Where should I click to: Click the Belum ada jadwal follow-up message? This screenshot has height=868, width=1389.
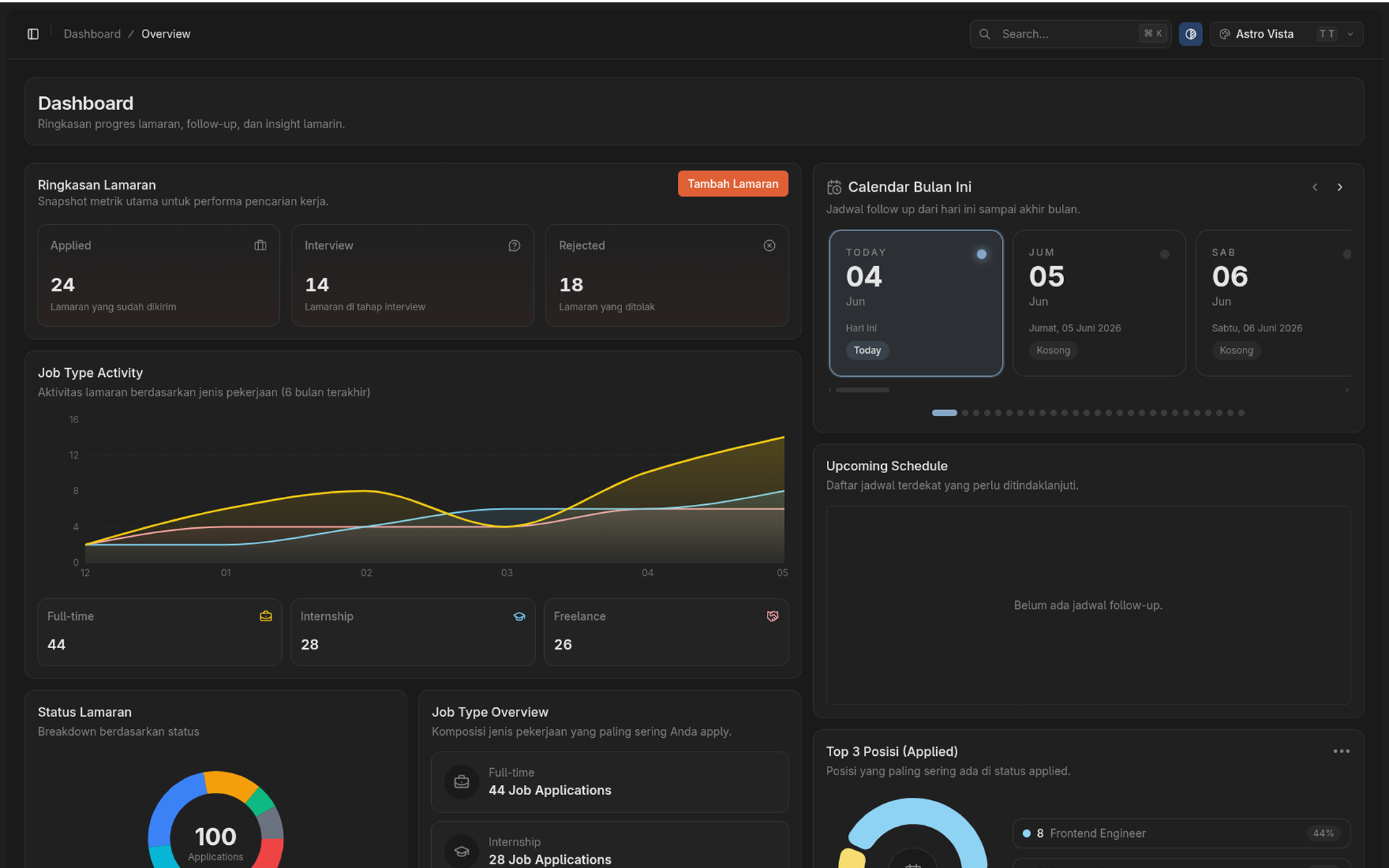click(1088, 605)
